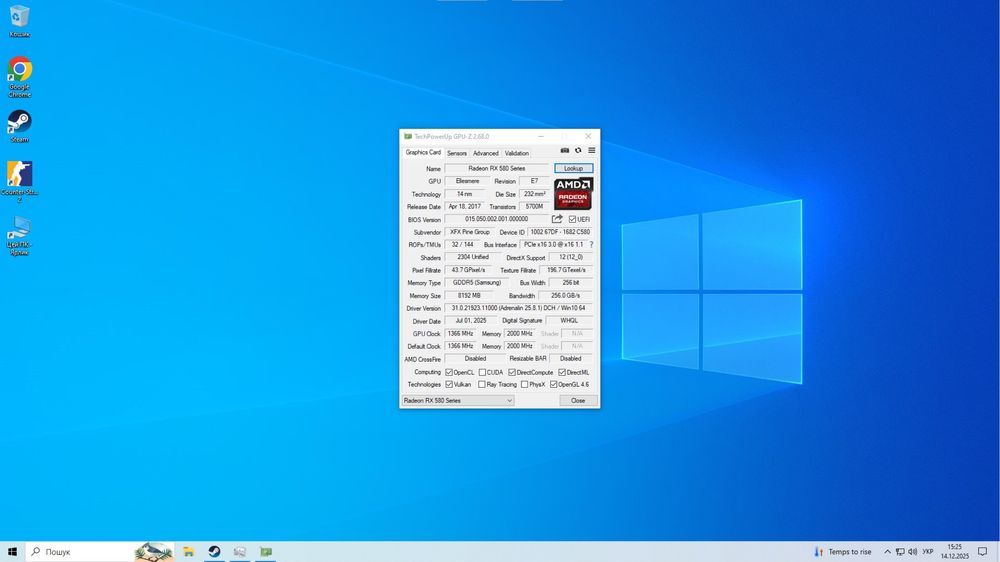This screenshot has width=1000, height=562.
Task: Click the Resizable BAR value Disabled
Action: (x=571, y=359)
